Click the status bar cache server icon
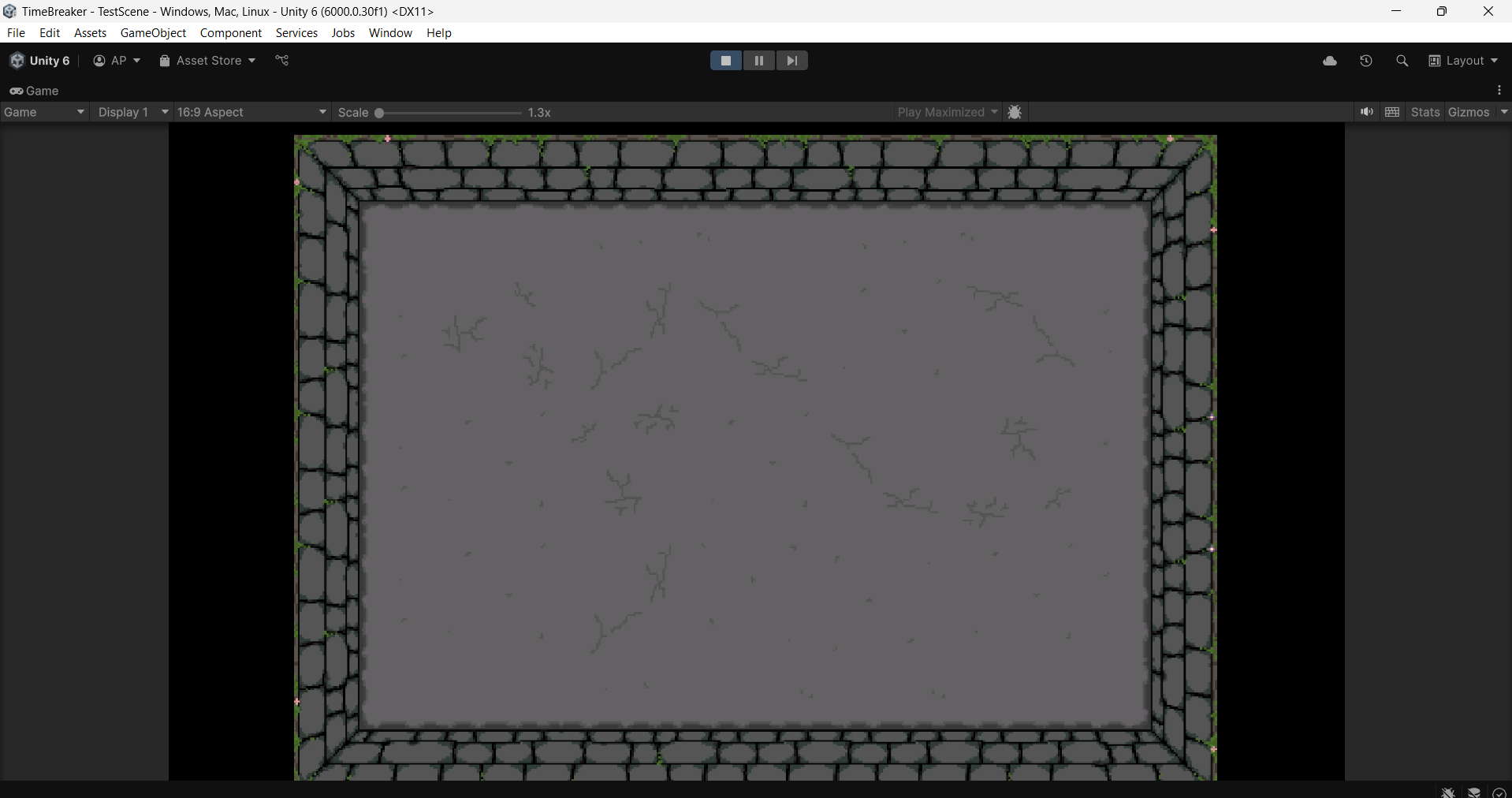The image size is (1512, 798). coord(1474,792)
